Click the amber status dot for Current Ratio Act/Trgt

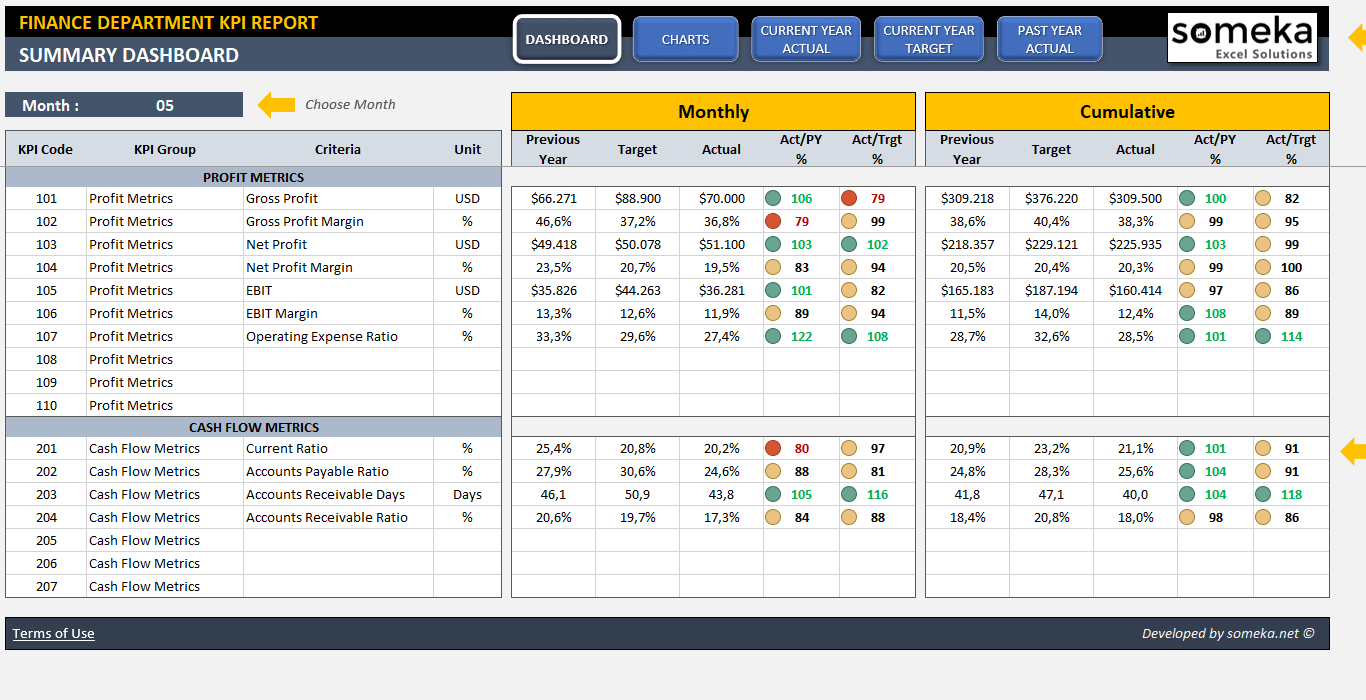point(848,448)
